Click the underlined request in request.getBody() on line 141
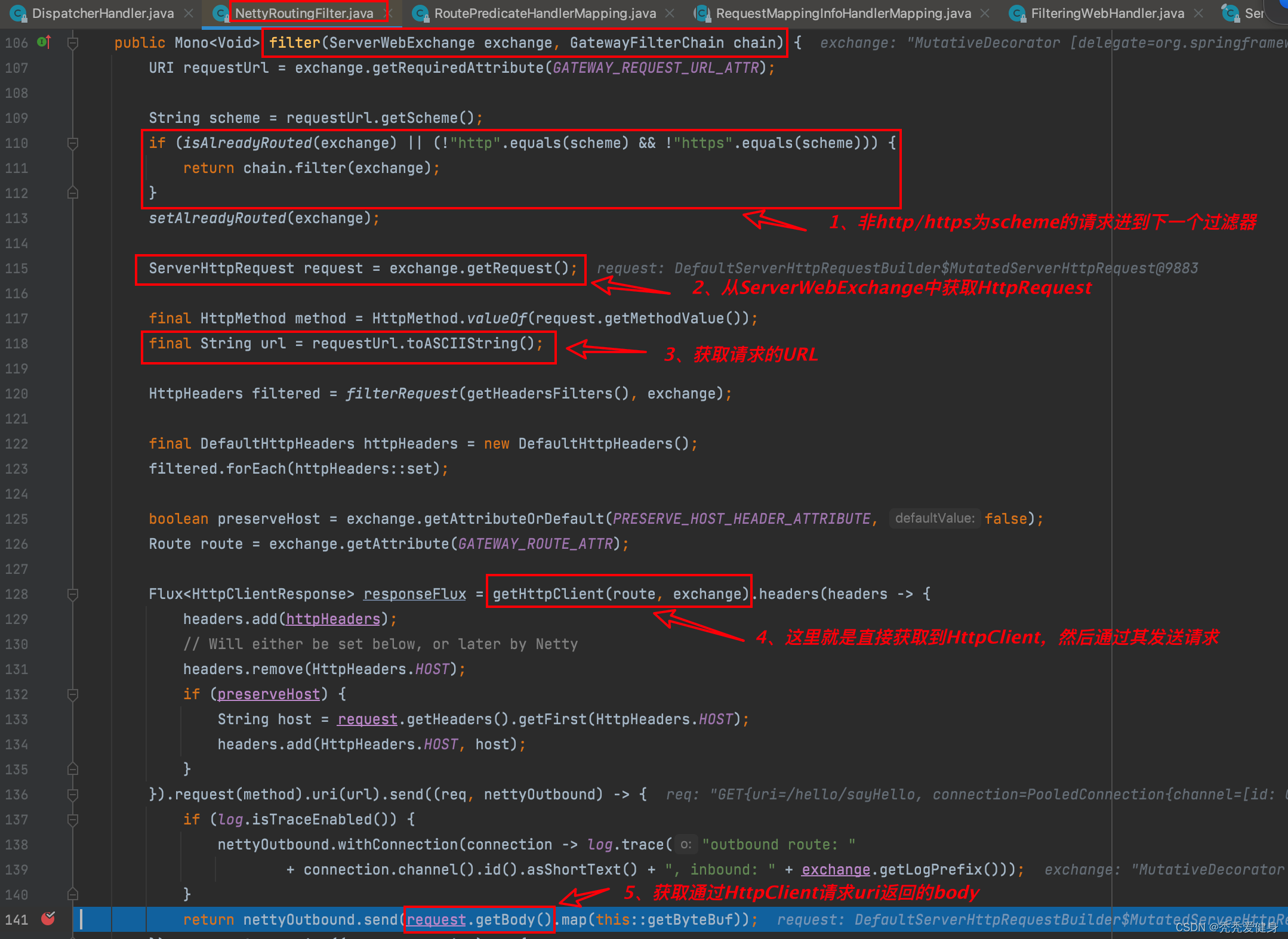Image resolution: width=1288 pixels, height=939 pixels. click(436, 920)
